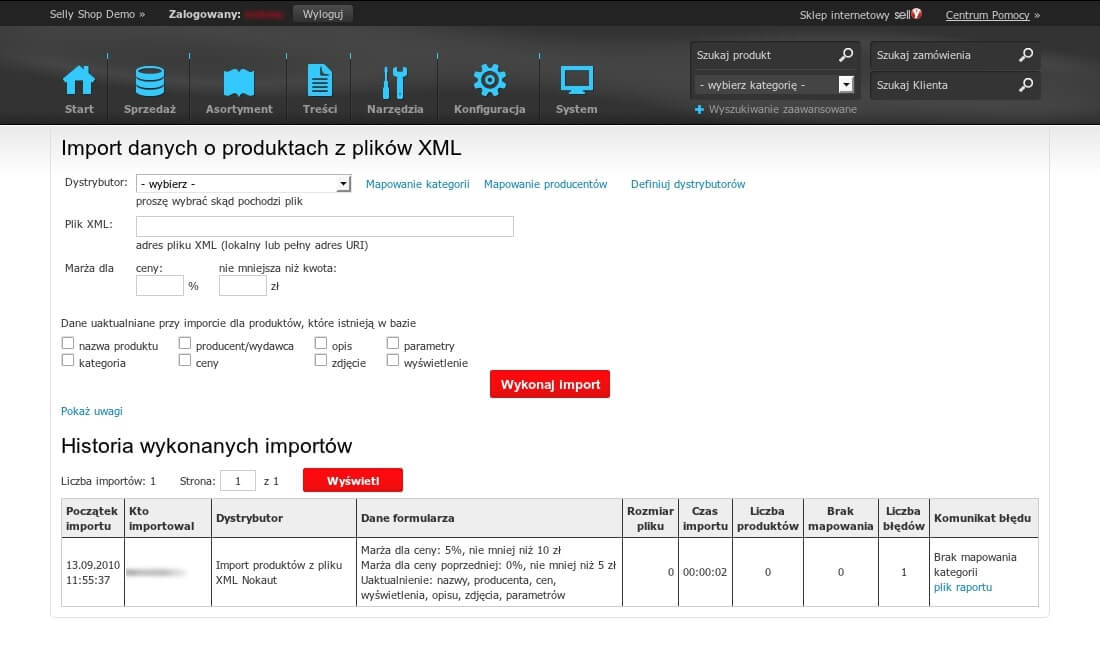Screen dimensions: 1100x660
Task: Click magnifier icon in Szukaj Klienta
Action: (1026, 85)
